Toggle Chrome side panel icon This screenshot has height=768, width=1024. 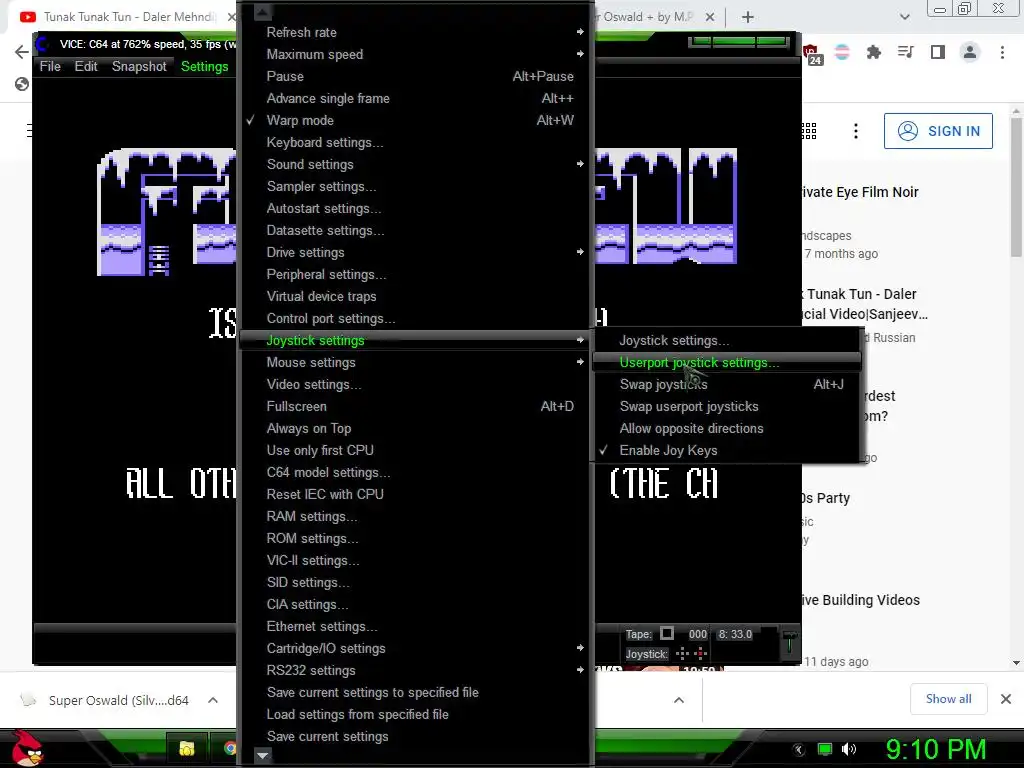tap(938, 52)
